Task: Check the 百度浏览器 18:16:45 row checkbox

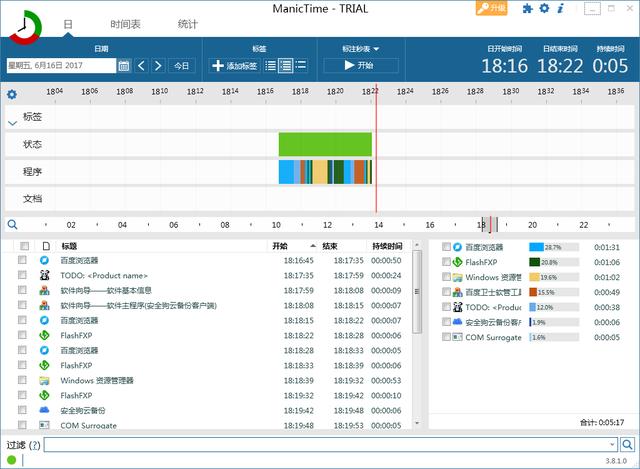Action: [22, 260]
